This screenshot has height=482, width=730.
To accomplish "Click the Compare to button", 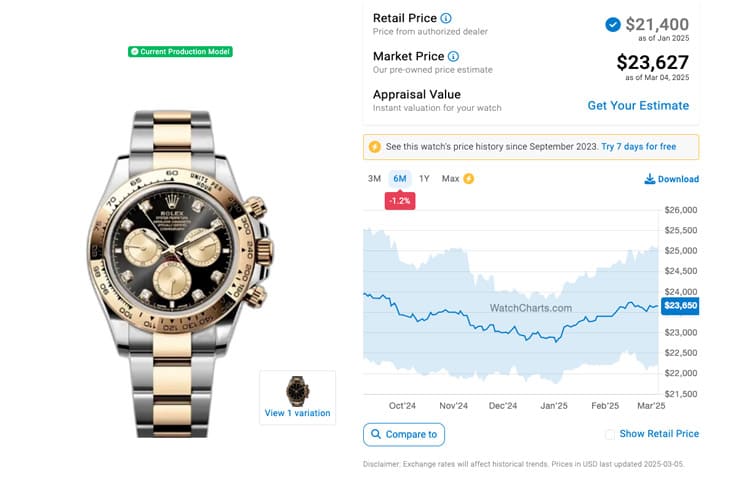I will pyautogui.click(x=404, y=434).
